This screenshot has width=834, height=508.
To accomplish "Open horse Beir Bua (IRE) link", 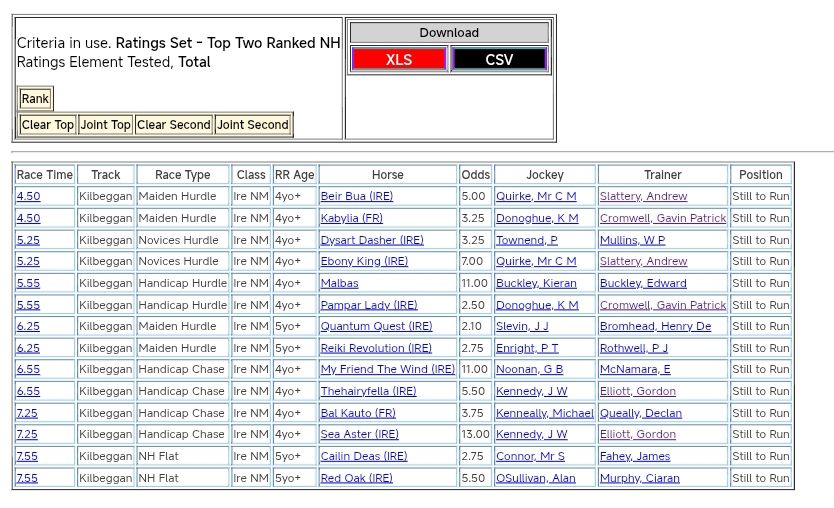I will coord(357,197).
